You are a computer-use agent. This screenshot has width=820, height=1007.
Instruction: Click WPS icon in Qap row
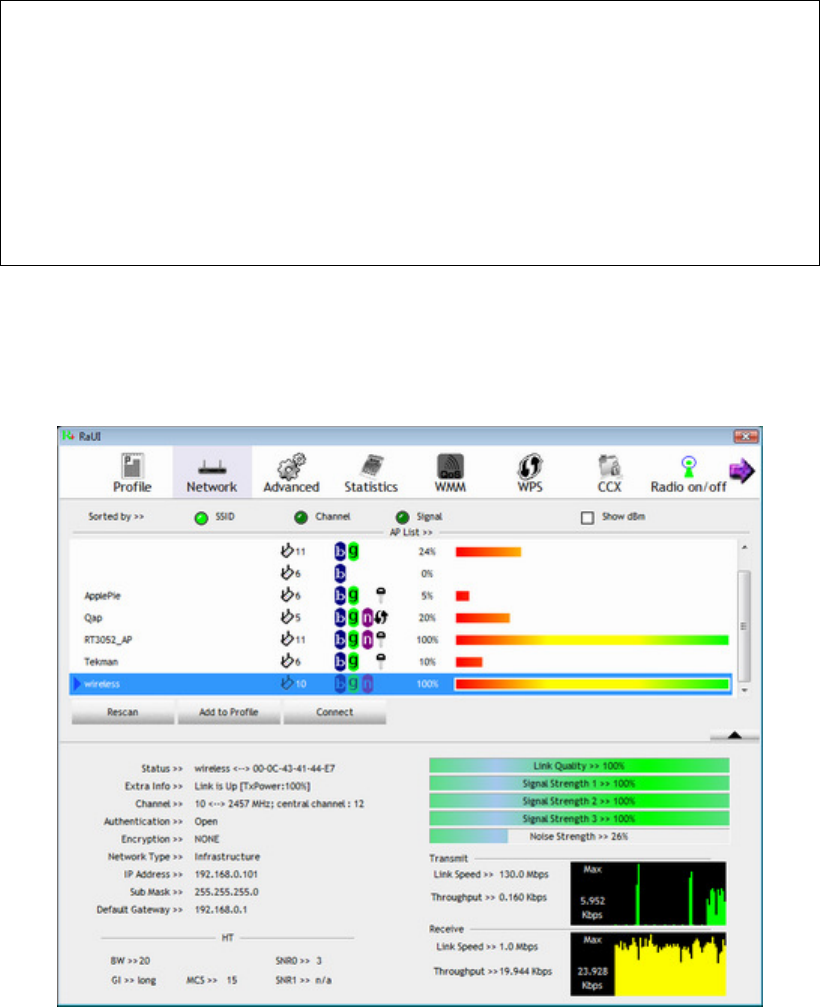coord(381,618)
